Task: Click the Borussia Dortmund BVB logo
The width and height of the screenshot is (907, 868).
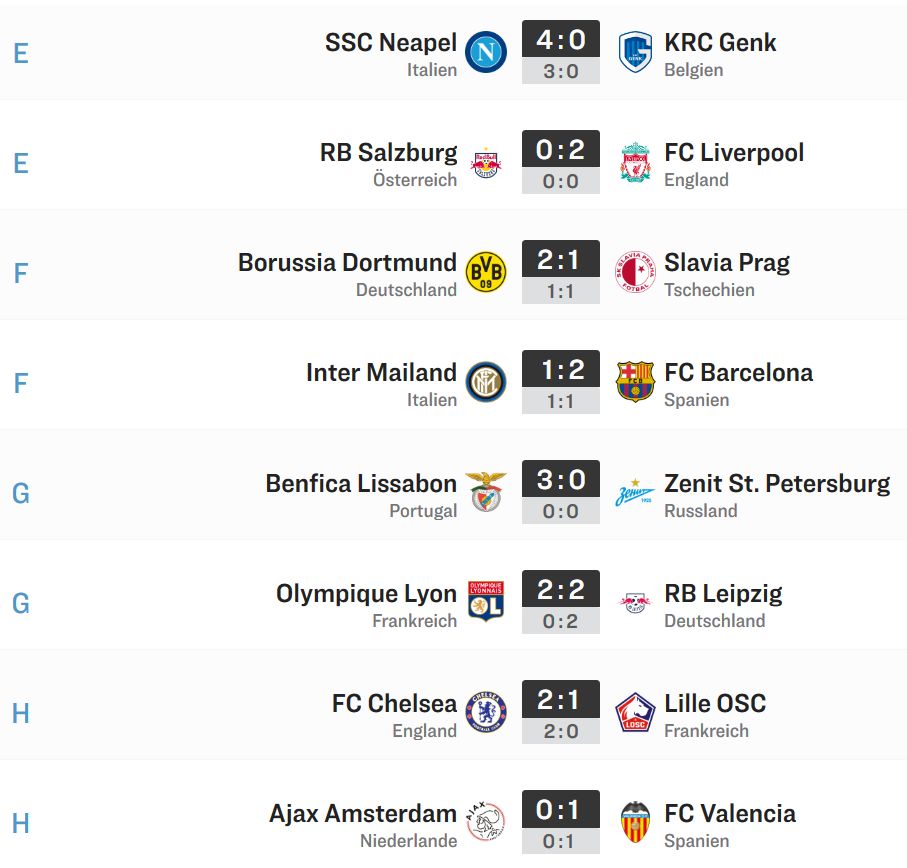Action: pyautogui.click(x=486, y=272)
